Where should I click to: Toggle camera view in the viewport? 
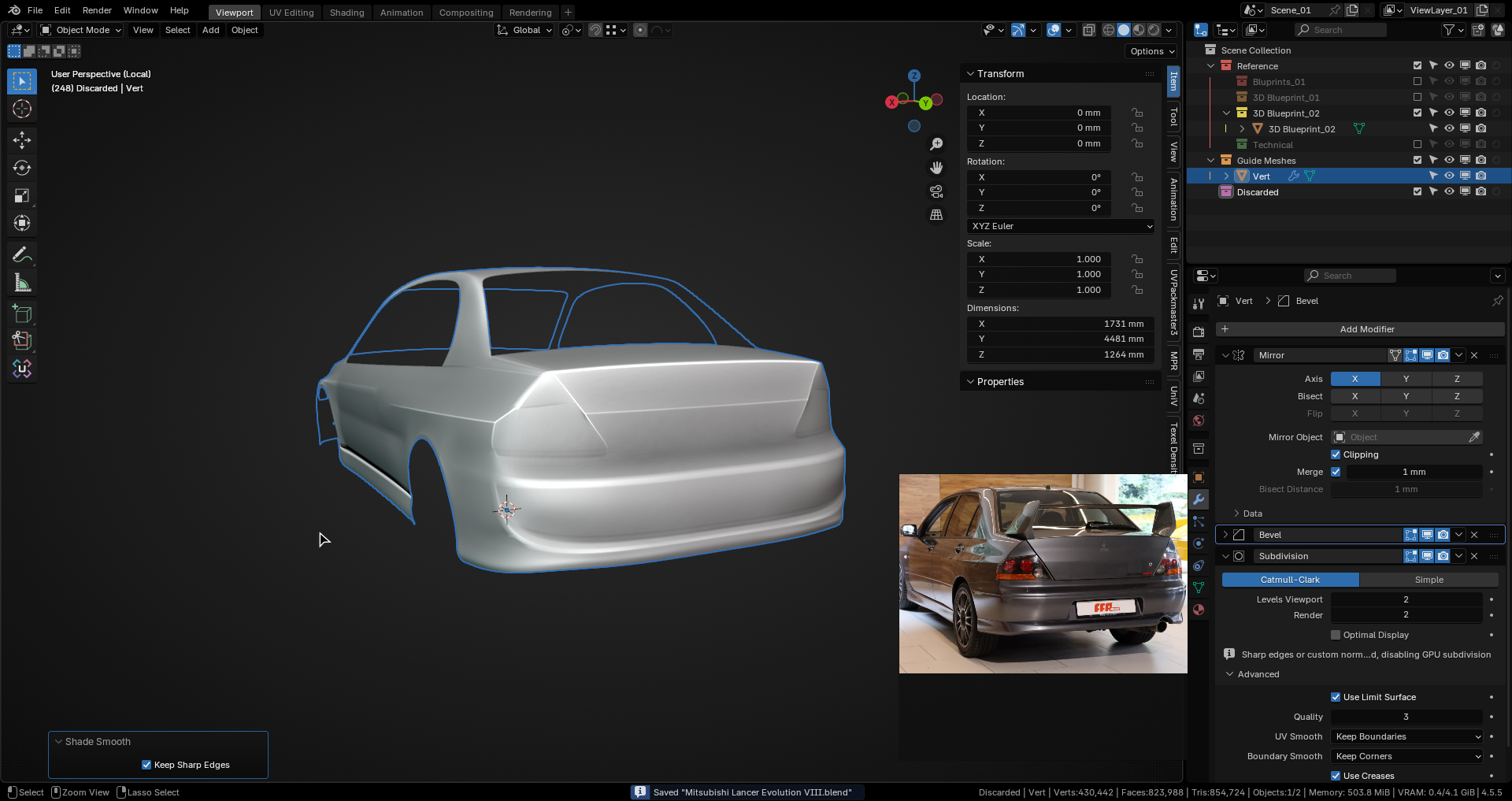(x=936, y=191)
